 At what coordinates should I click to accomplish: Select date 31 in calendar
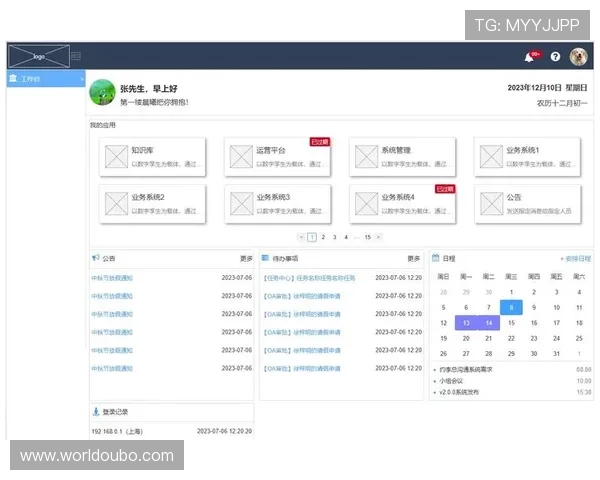click(x=556, y=354)
